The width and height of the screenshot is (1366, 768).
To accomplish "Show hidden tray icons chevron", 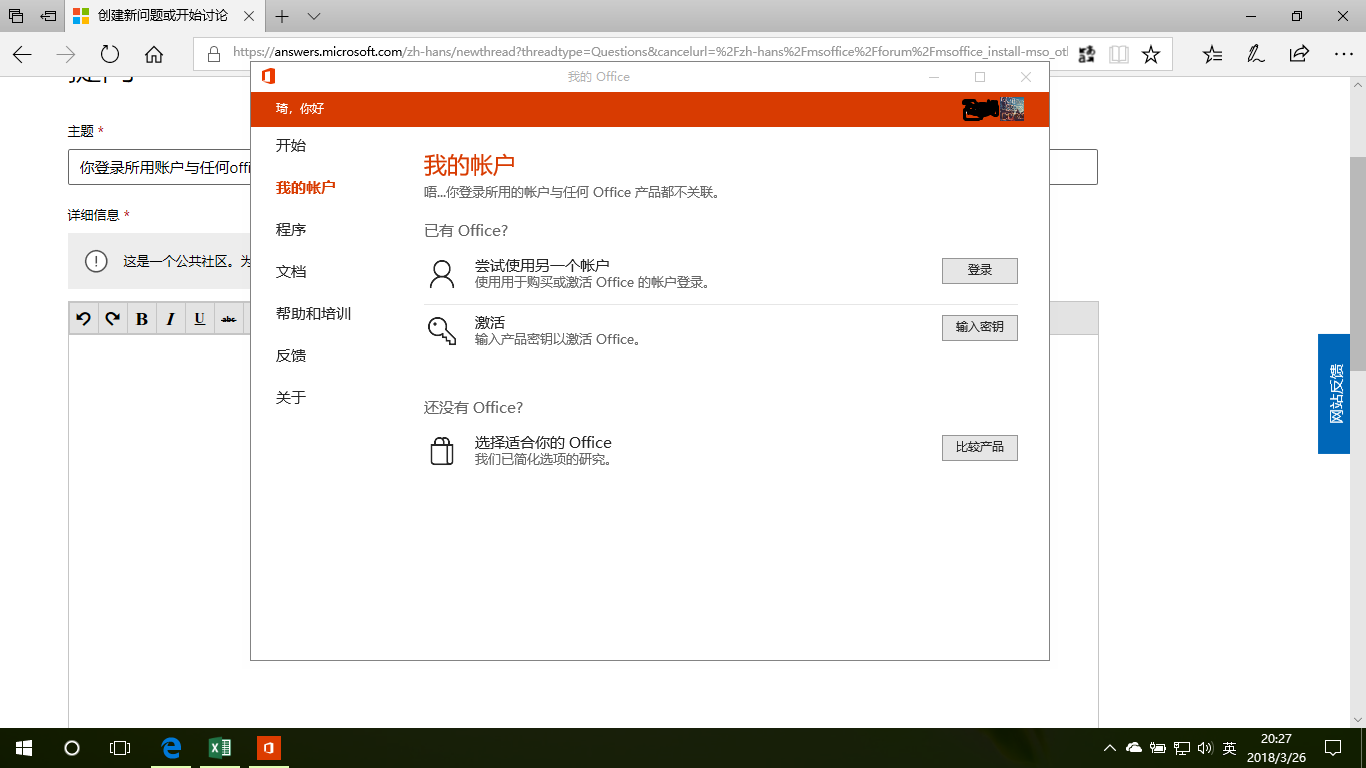I will tap(1110, 748).
